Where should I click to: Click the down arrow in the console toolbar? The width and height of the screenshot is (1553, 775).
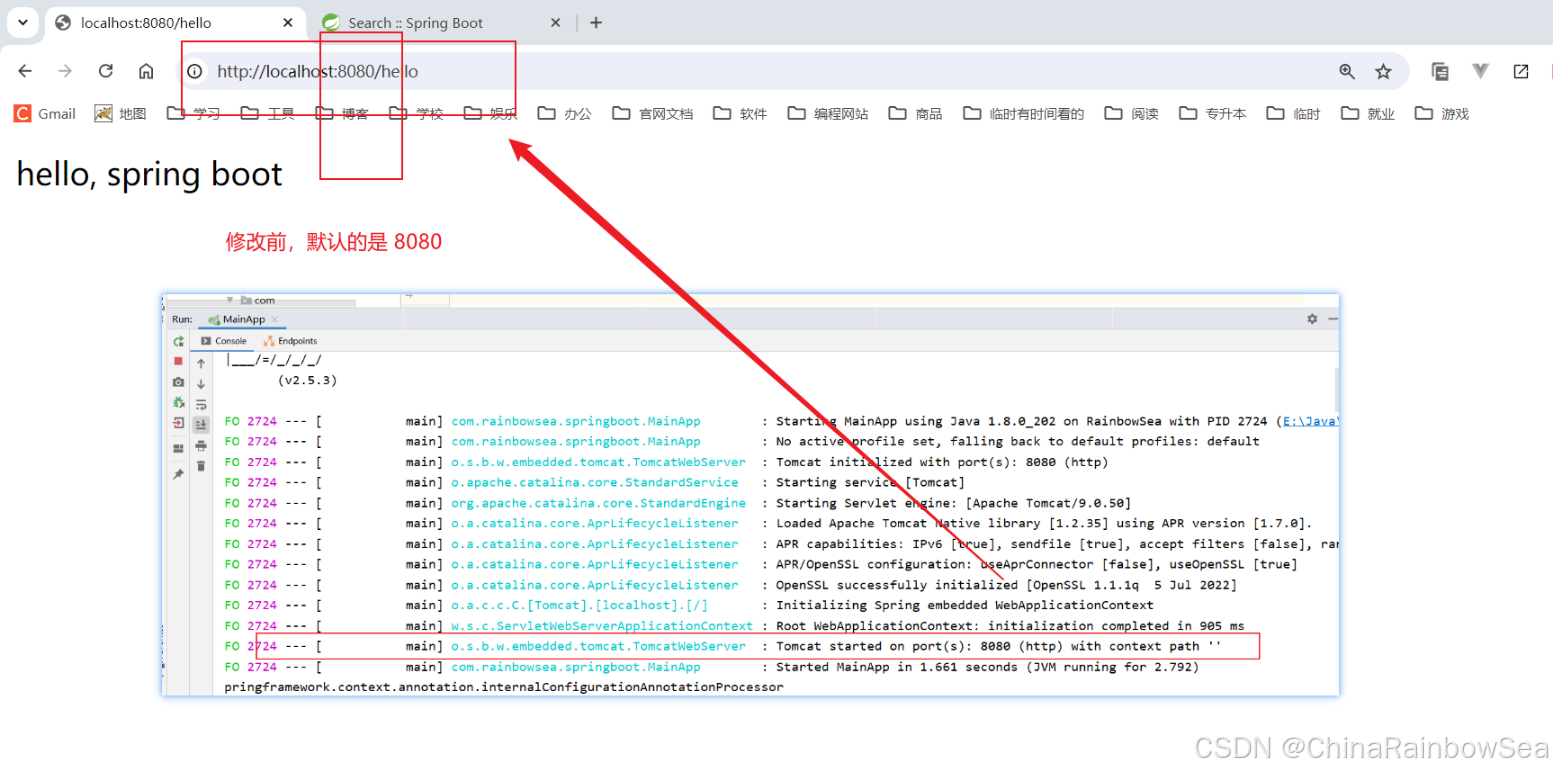(201, 384)
